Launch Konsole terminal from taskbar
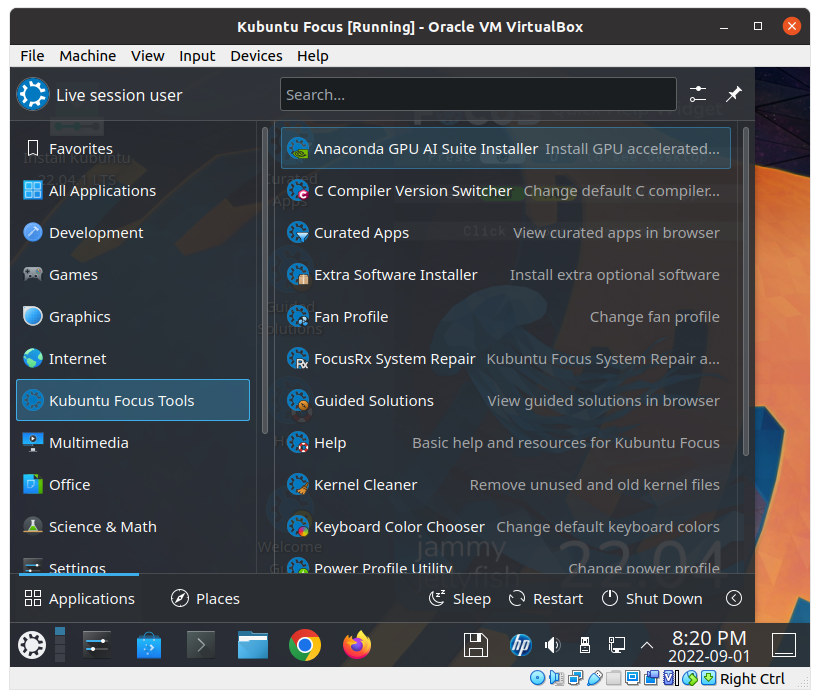Screen dimensions: 820x699 (x=201, y=645)
